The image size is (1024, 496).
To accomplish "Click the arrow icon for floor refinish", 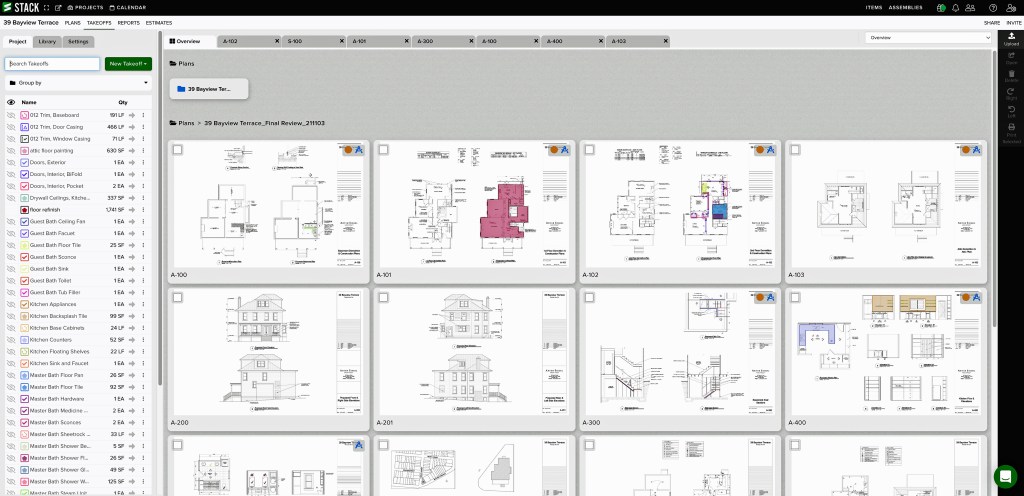I will tap(132, 210).
